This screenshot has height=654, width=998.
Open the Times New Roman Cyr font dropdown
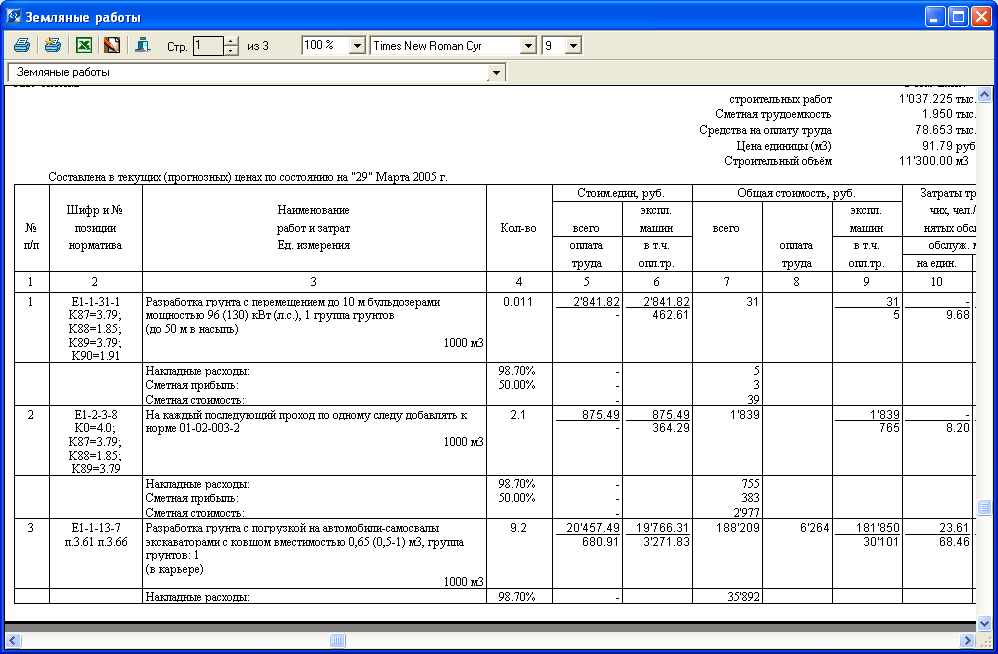(528, 46)
